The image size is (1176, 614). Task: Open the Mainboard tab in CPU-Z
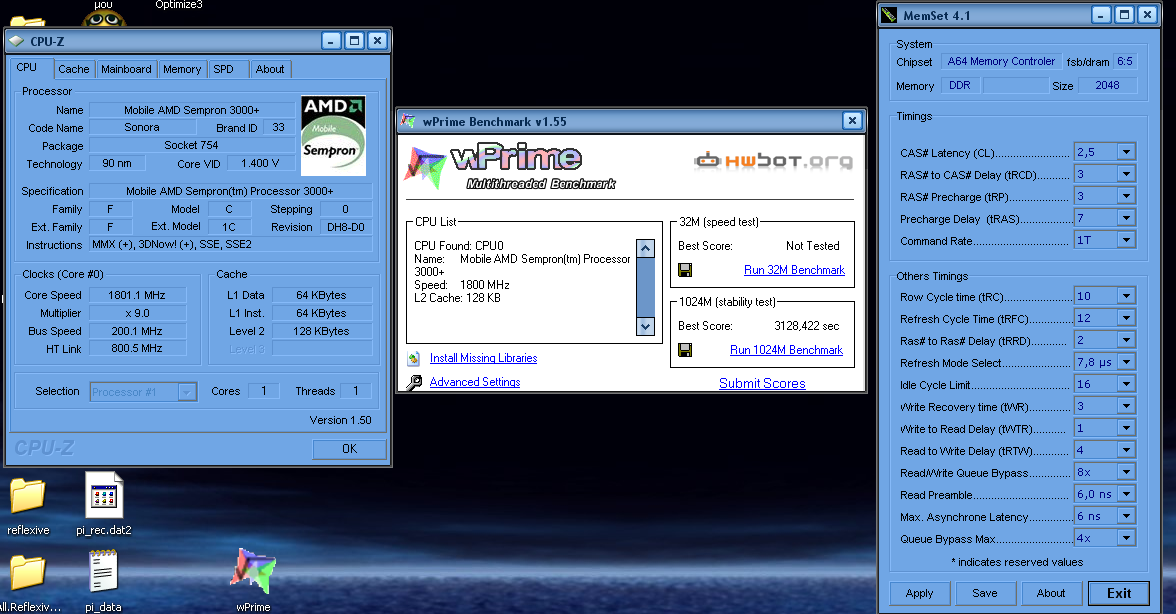pyautogui.click(x=126, y=69)
